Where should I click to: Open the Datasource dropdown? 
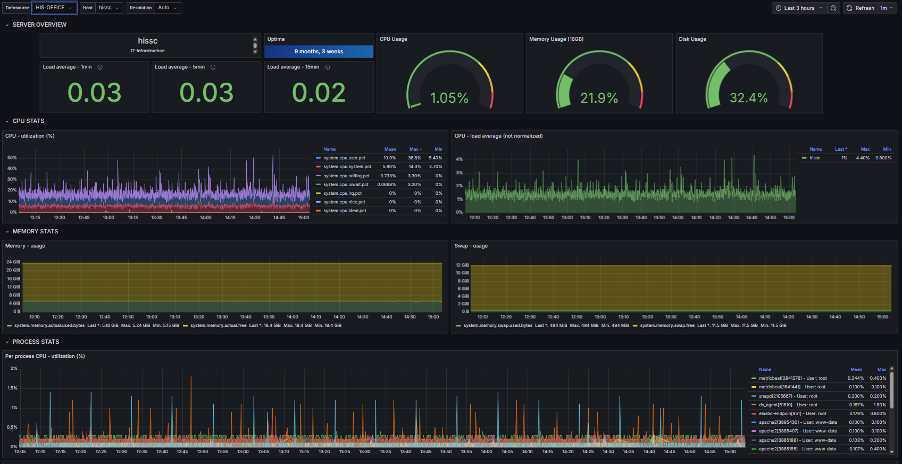coord(54,8)
